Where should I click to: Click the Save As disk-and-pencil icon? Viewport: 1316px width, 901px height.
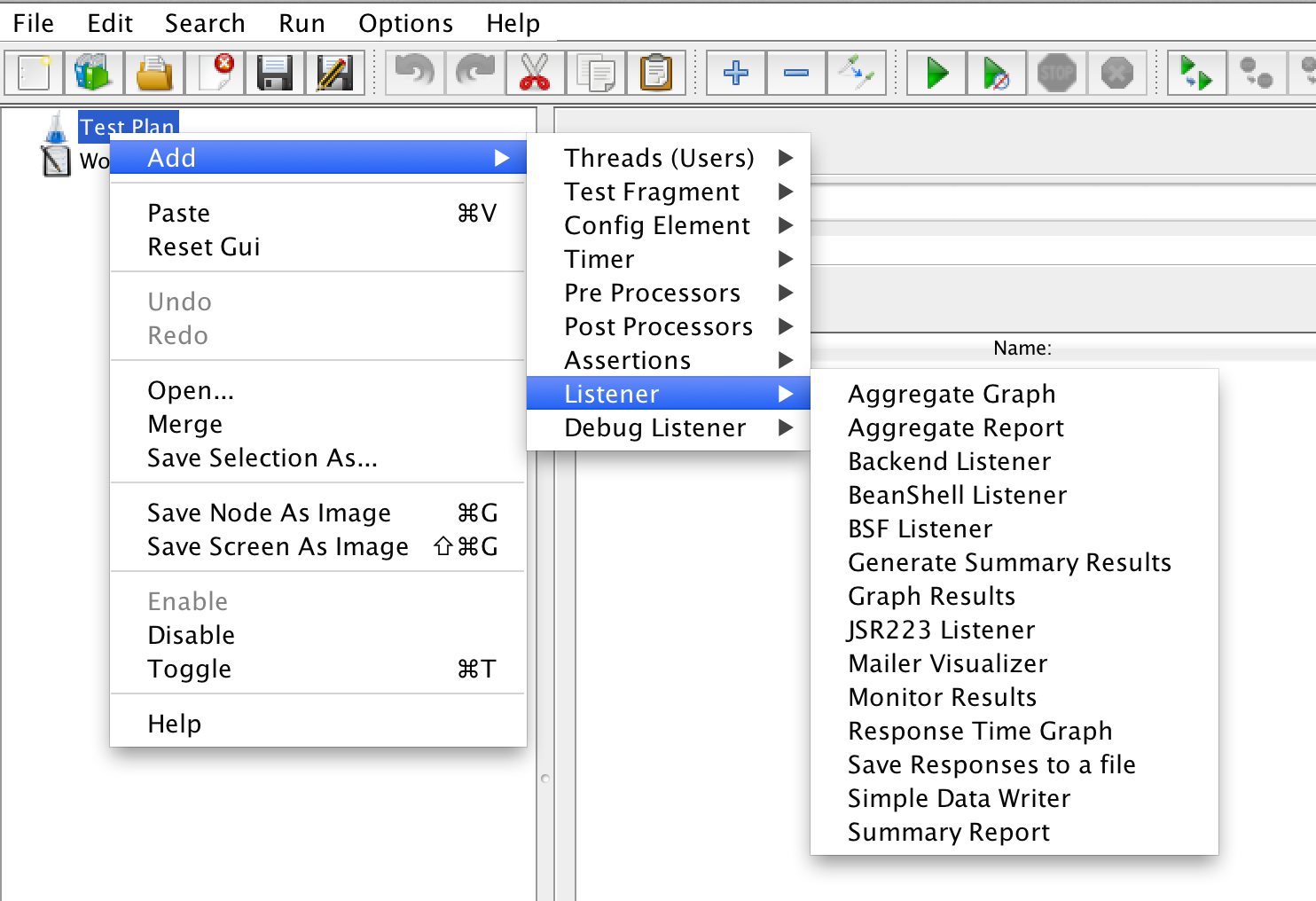[335, 73]
